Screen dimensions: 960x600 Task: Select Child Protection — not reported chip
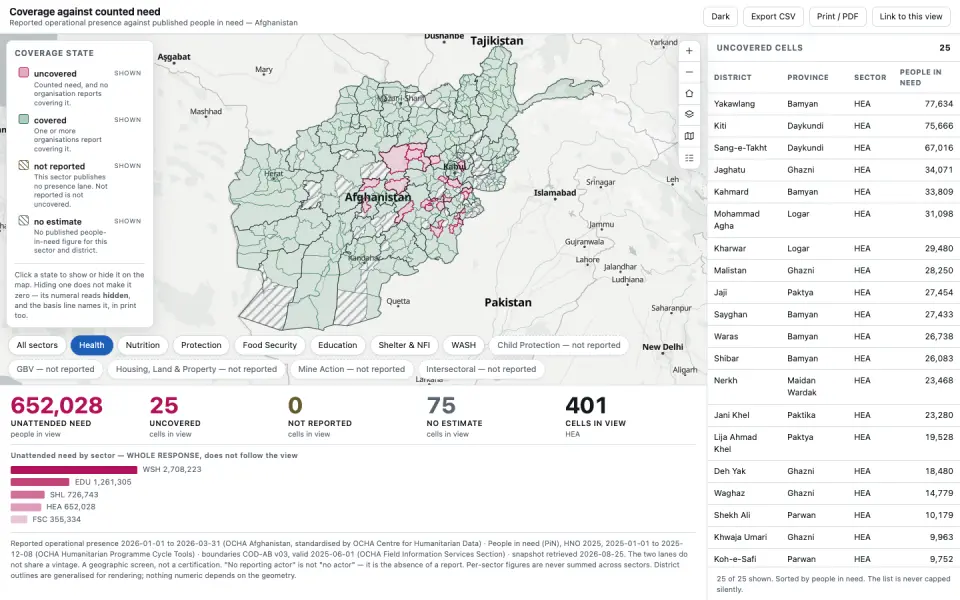coord(558,345)
